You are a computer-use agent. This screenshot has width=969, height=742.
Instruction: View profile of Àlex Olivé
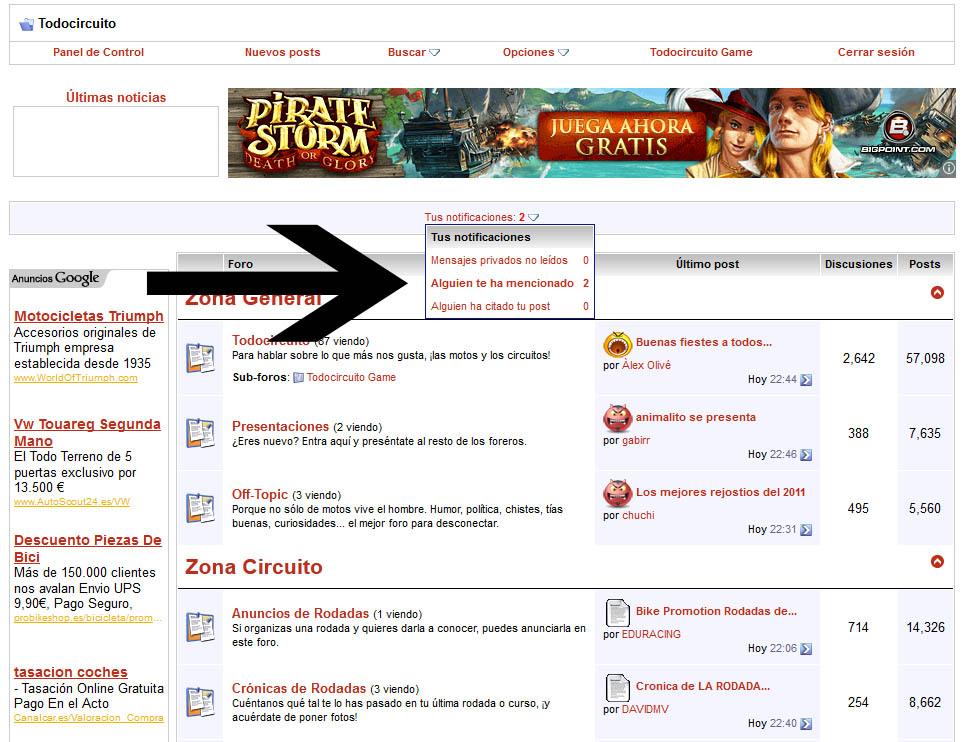tap(646, 365)
